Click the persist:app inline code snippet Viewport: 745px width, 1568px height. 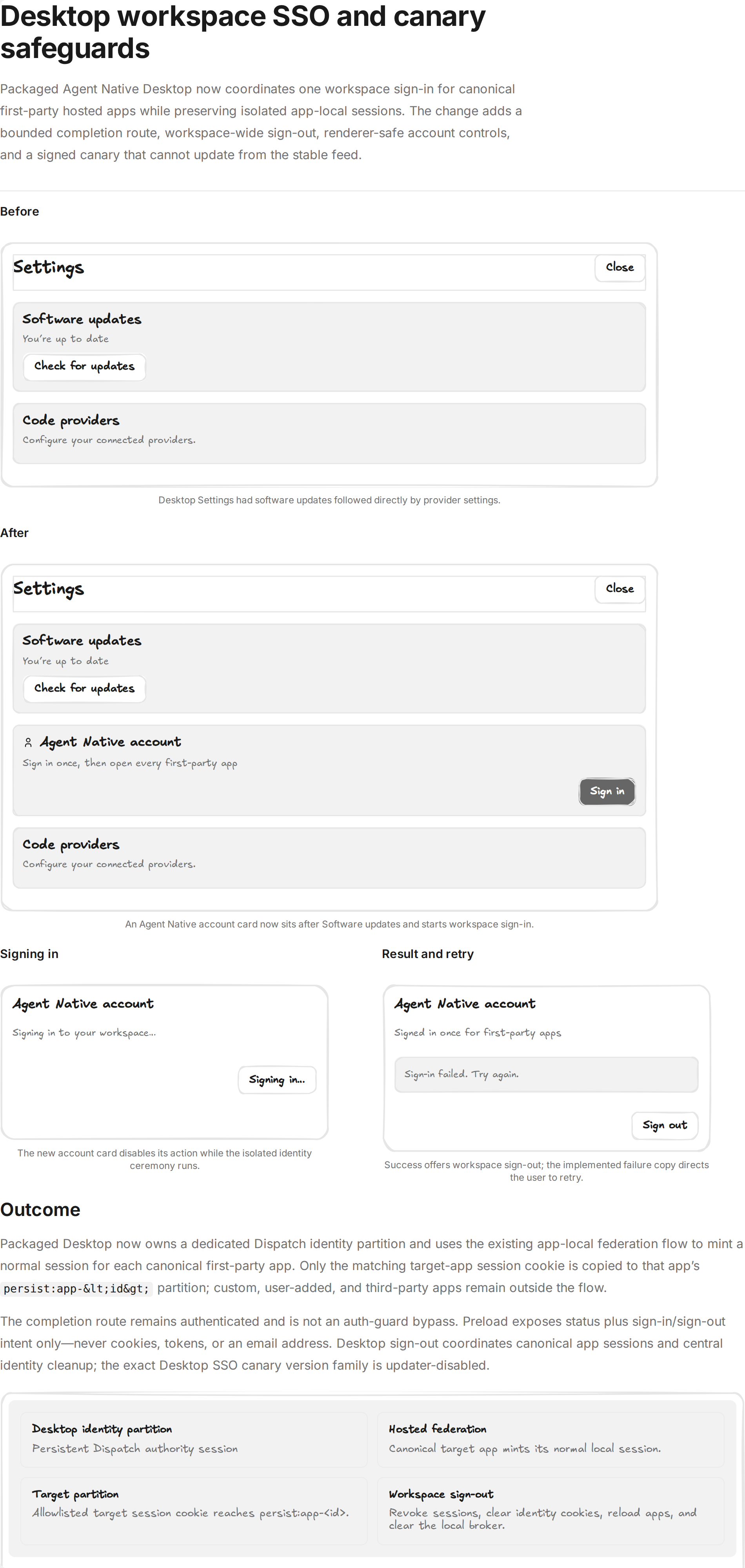coord(77,1289)
